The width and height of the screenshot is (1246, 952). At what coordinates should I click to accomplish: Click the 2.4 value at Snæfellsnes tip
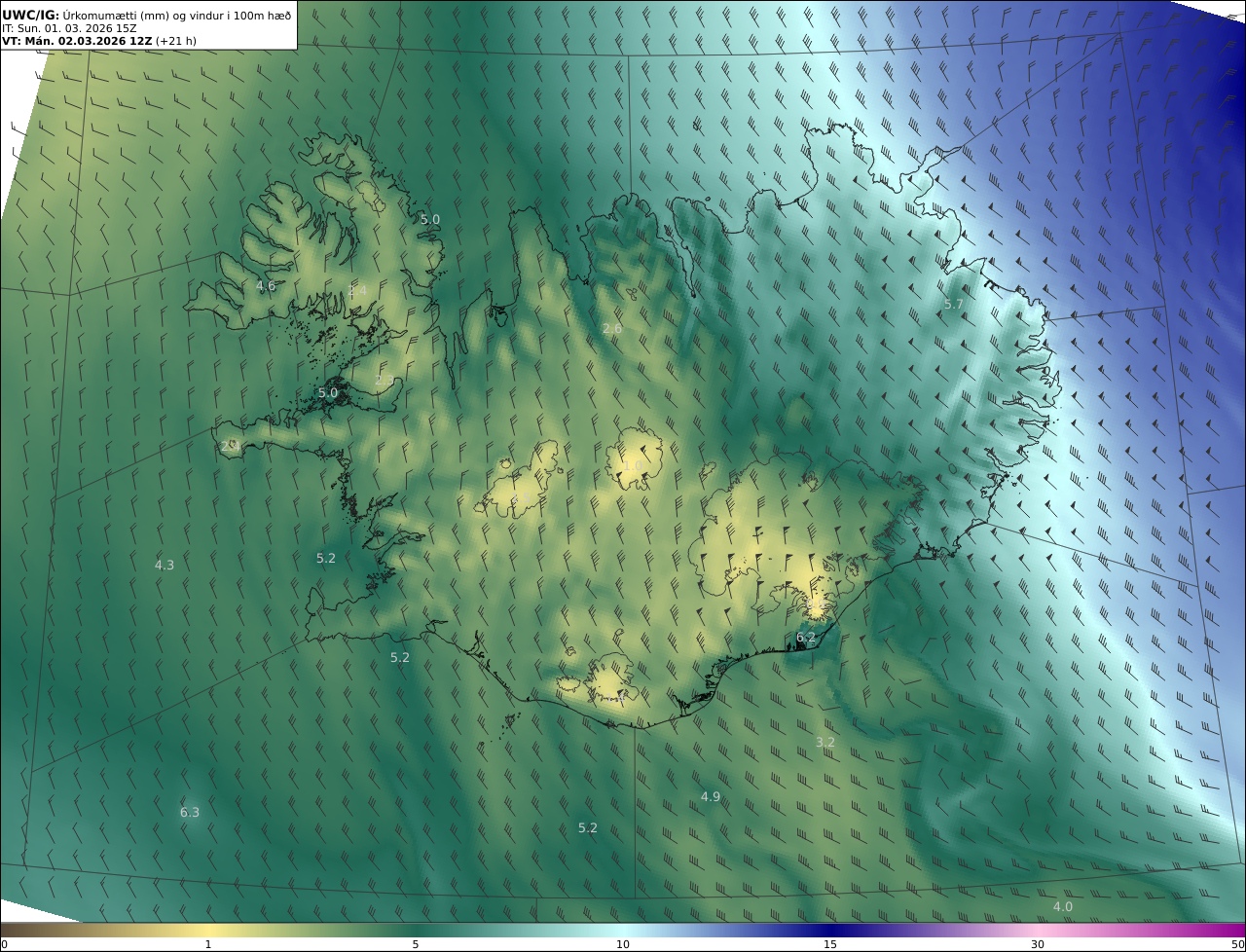[x=230, y=446]
